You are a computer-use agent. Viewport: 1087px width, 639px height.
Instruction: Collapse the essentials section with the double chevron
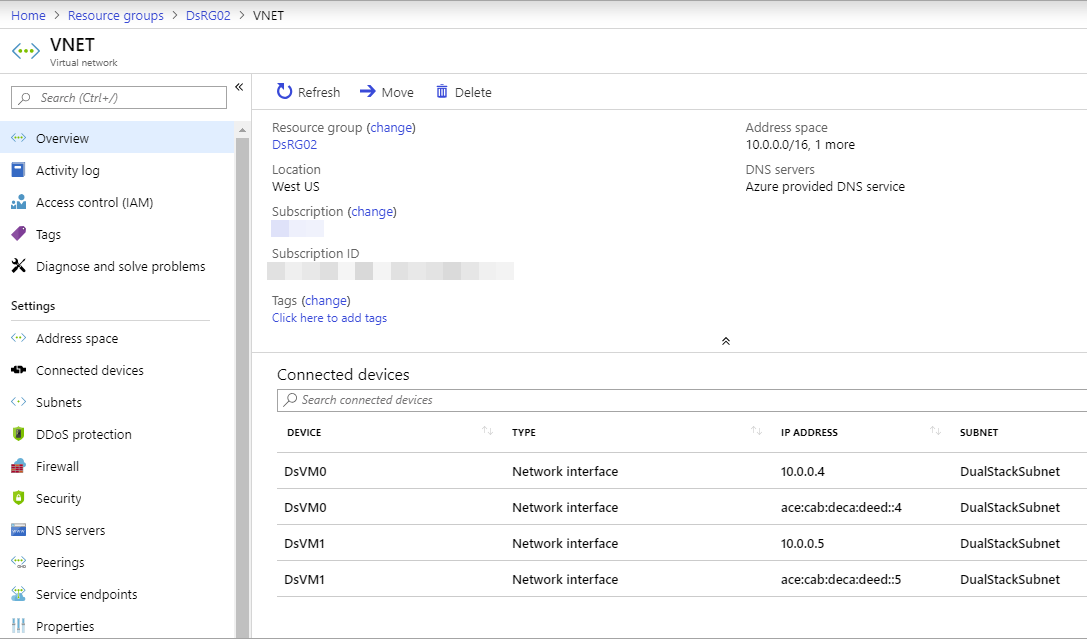726,341
